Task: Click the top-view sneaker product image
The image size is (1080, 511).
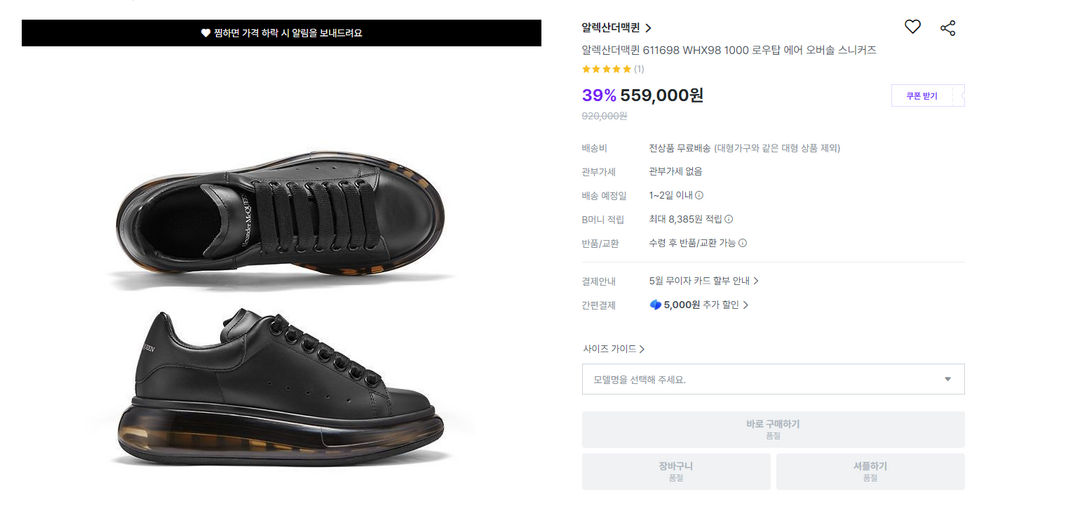Action: [x=281, y=219]
